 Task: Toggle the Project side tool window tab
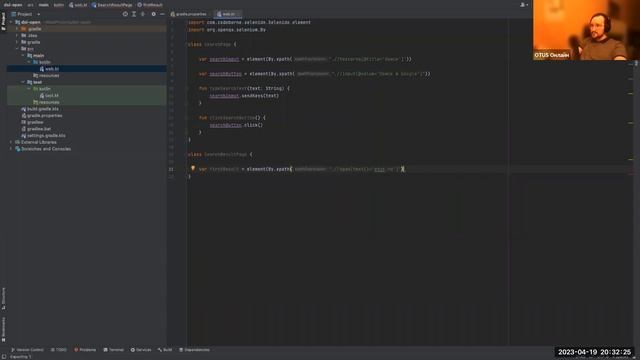(x=3, y=21)
